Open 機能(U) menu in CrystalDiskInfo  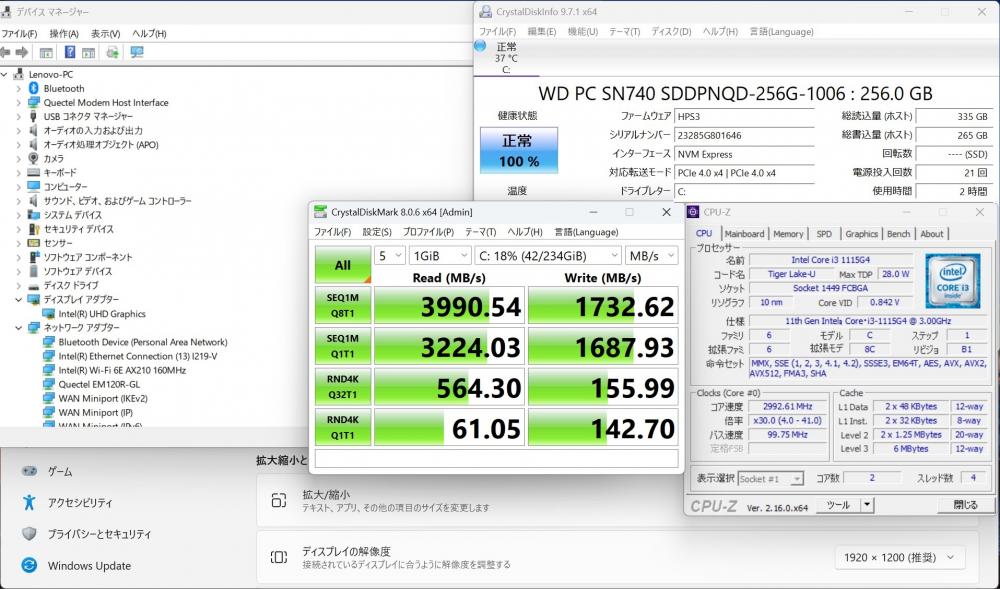pos(582,31)
